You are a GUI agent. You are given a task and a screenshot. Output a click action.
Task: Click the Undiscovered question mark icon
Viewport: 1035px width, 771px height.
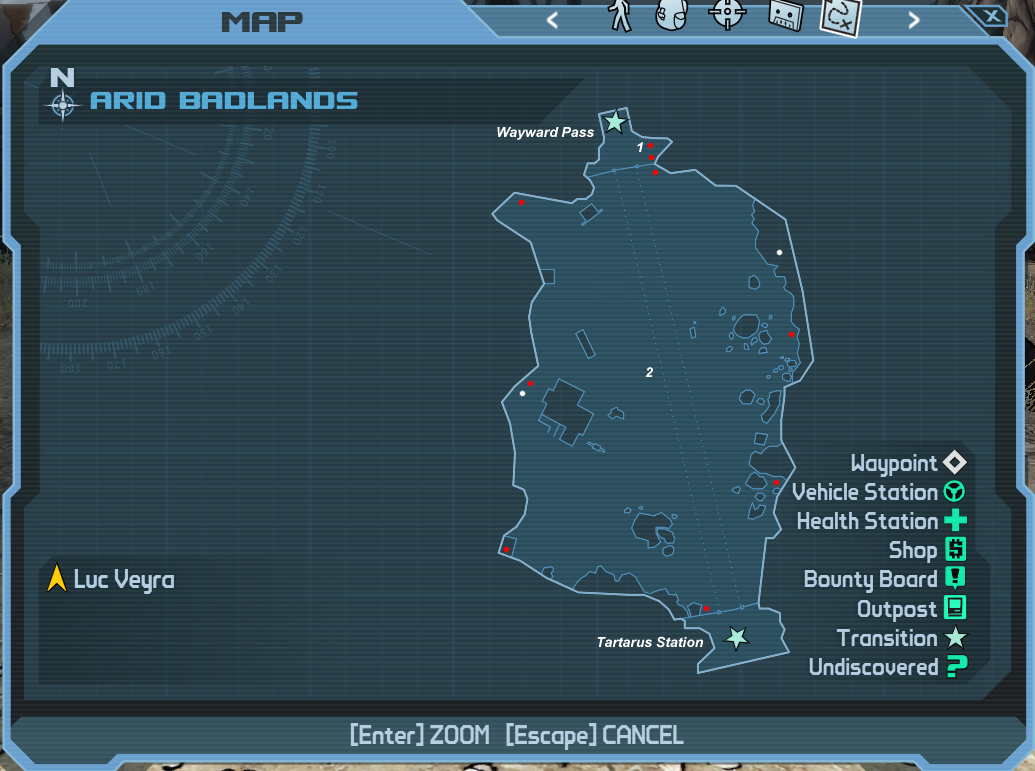click(955, 667)
